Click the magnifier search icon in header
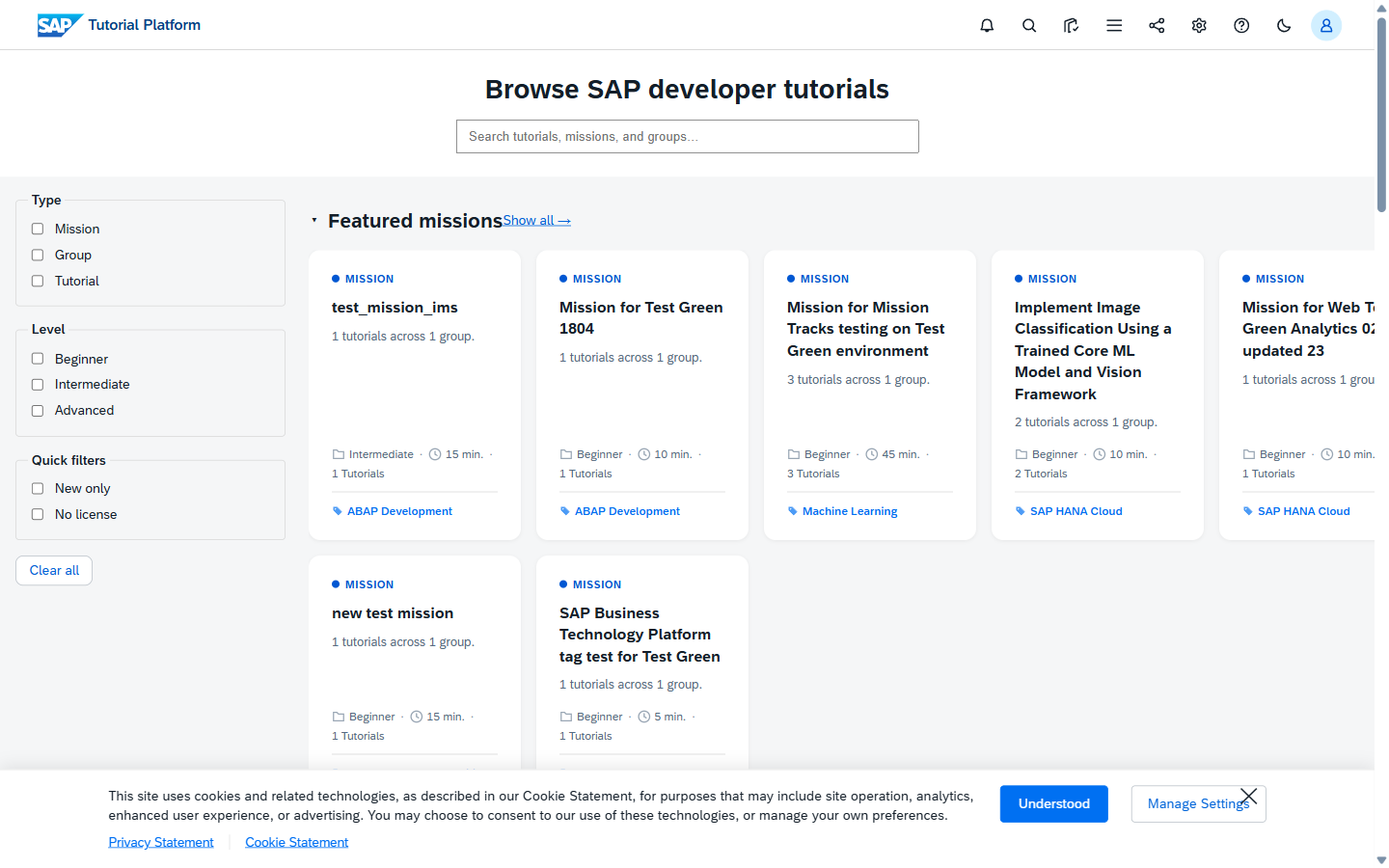The image size is (1389, 868). pyautogui.click(x=1029, y=26)
